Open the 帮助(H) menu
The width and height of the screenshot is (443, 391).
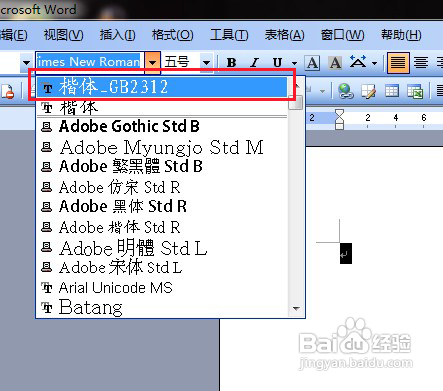click(x=401, y=35)
